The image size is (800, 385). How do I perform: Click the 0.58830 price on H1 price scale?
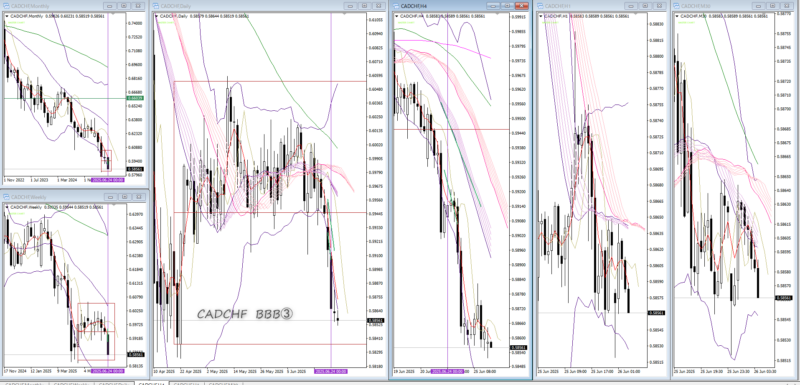[656, 24]
